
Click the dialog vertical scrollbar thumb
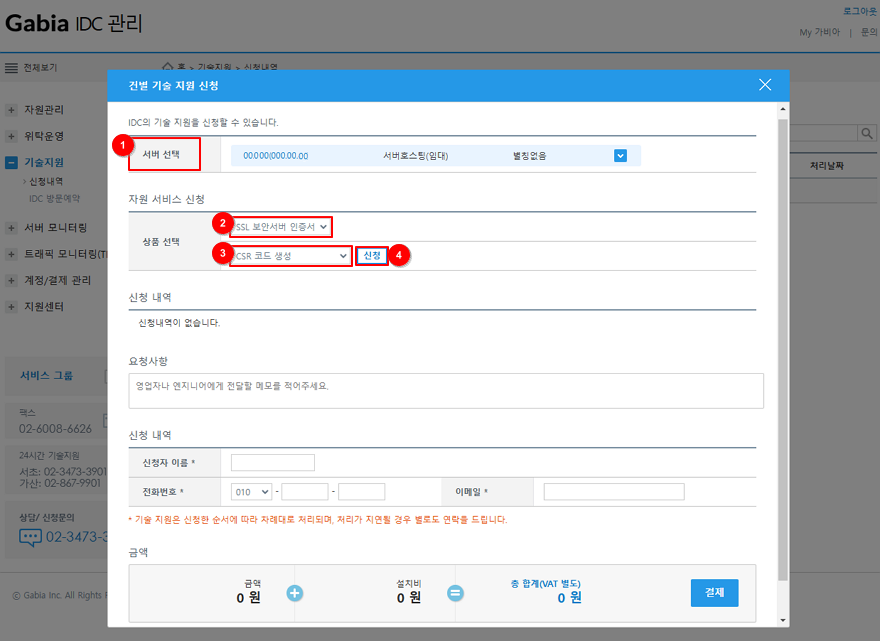tap(783, 349)
